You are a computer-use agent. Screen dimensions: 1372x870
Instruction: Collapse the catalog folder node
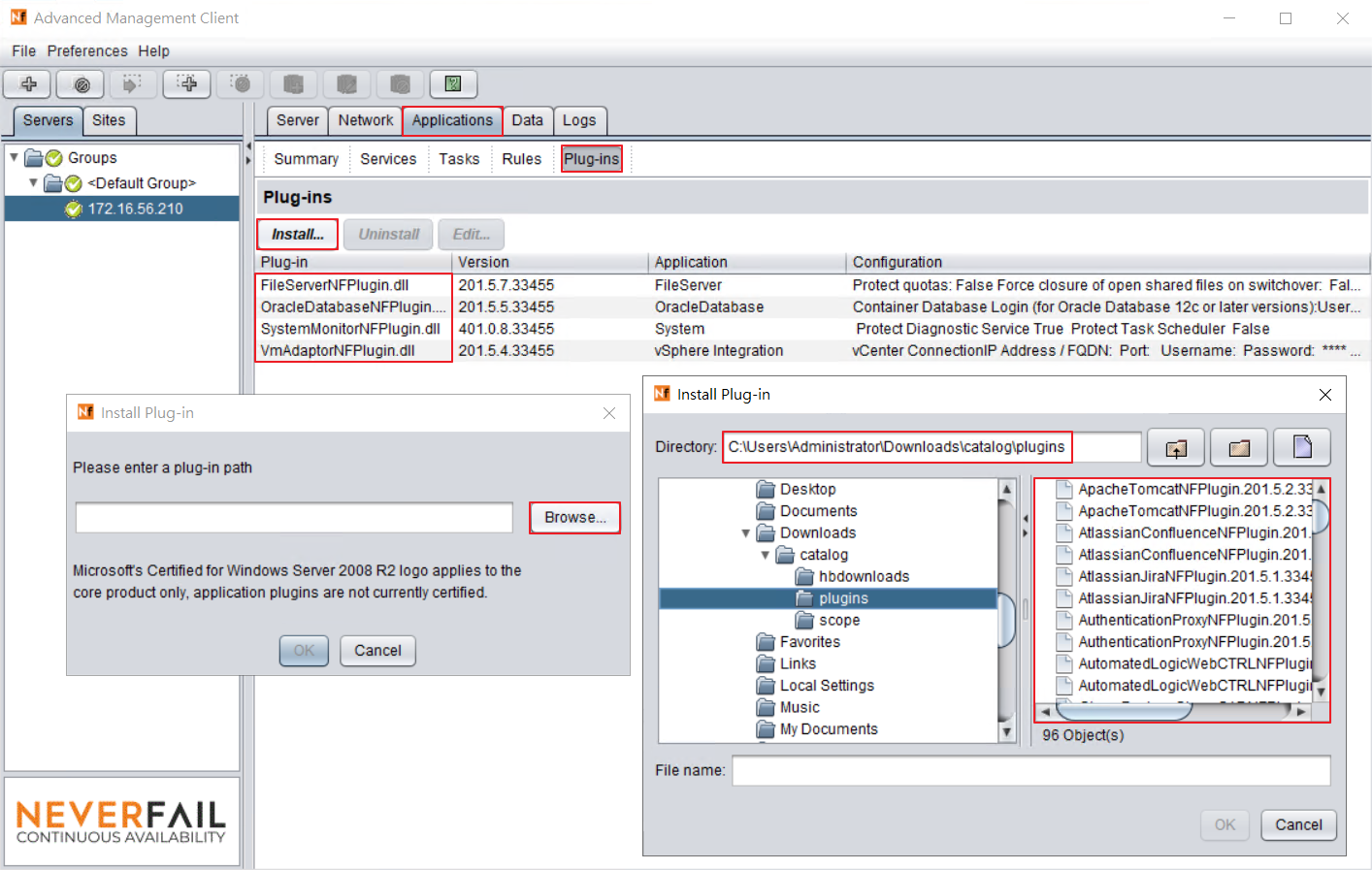click(x=765, y=555)
